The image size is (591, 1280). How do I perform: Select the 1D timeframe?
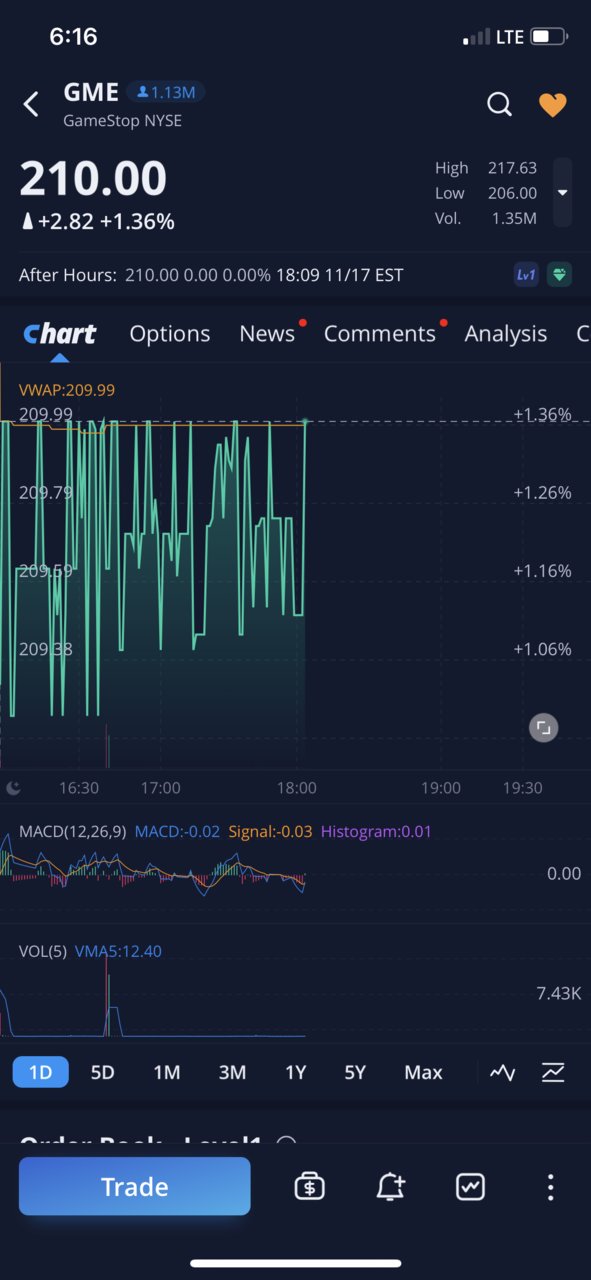pos(40,1072)
